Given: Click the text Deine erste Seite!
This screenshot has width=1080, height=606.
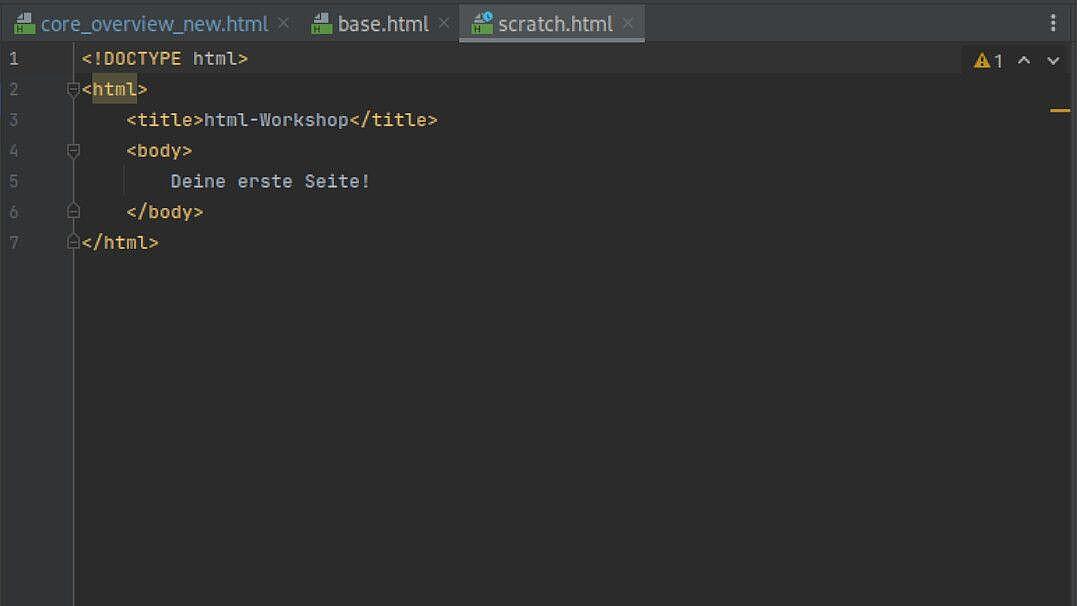Looking at the screenshot, I should click(270, 181).
